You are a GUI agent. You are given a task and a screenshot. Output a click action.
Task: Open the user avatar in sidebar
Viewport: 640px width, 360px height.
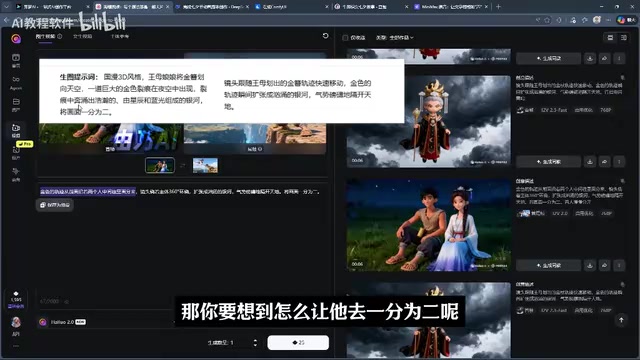click(x=16, y=322)
